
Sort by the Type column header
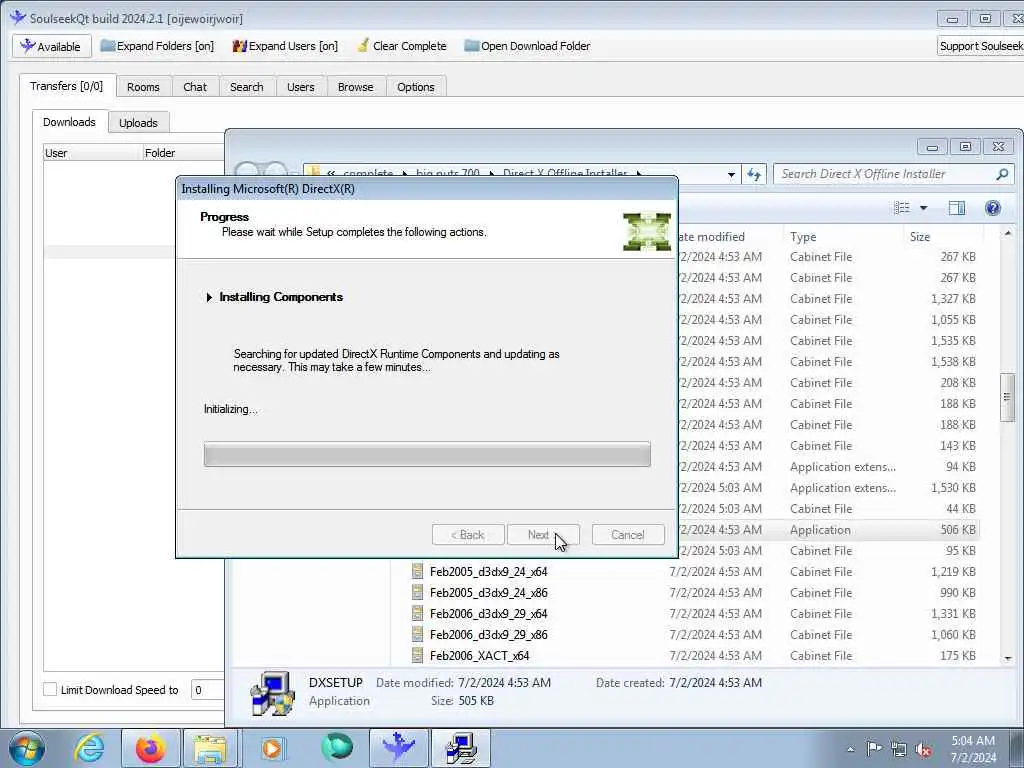click(x=843, y=236)
